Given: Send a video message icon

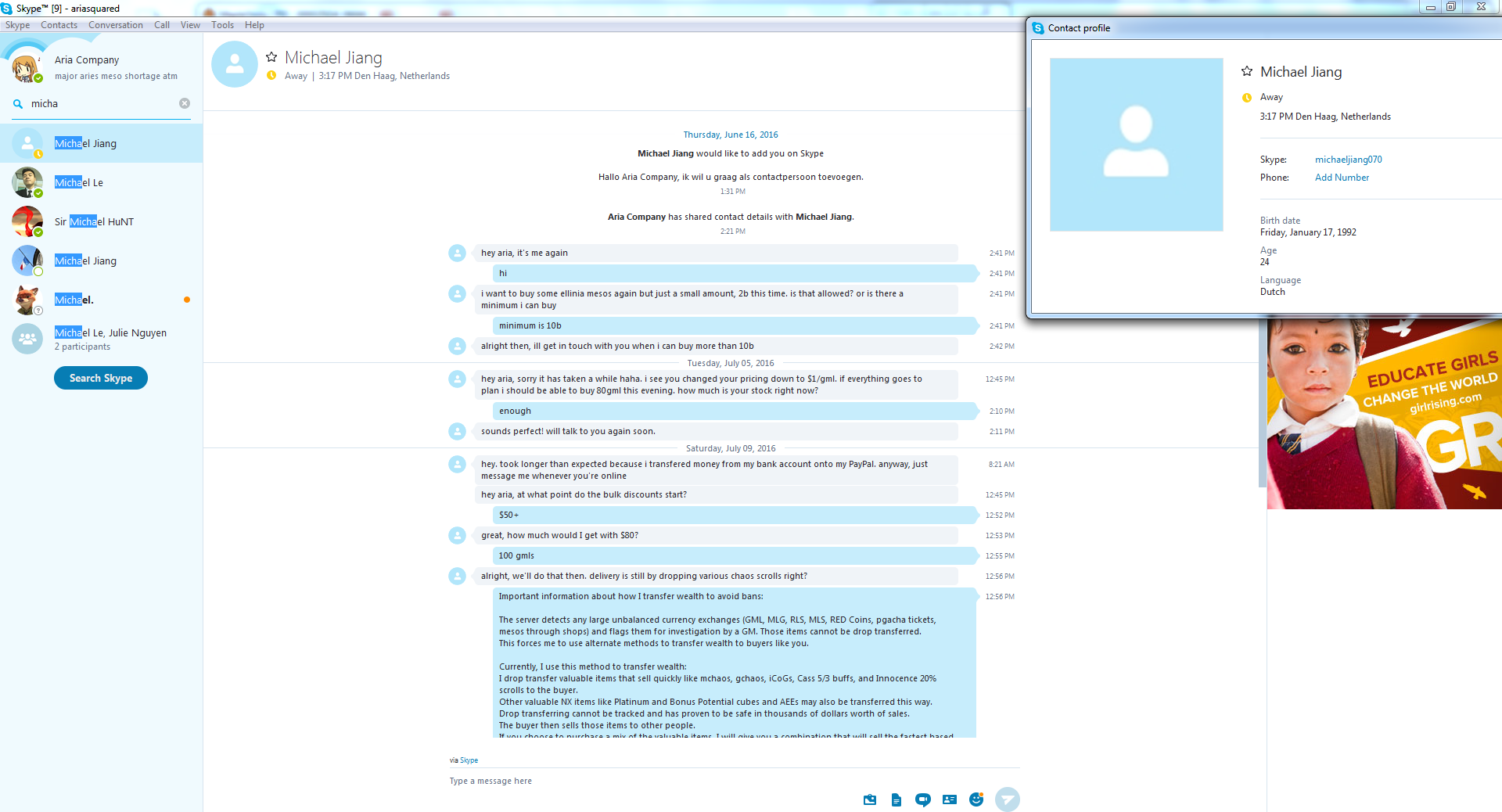Looking at the screenshot, I should pos(923,799).
